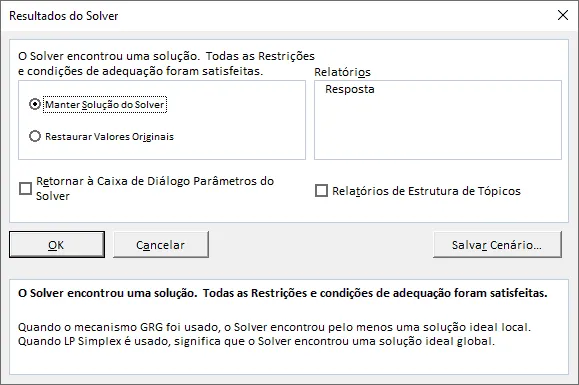This screenshot has width=579, height=385.
Task: Click the Retornar à Caixa de Diálogo label text
Action: 155,188
